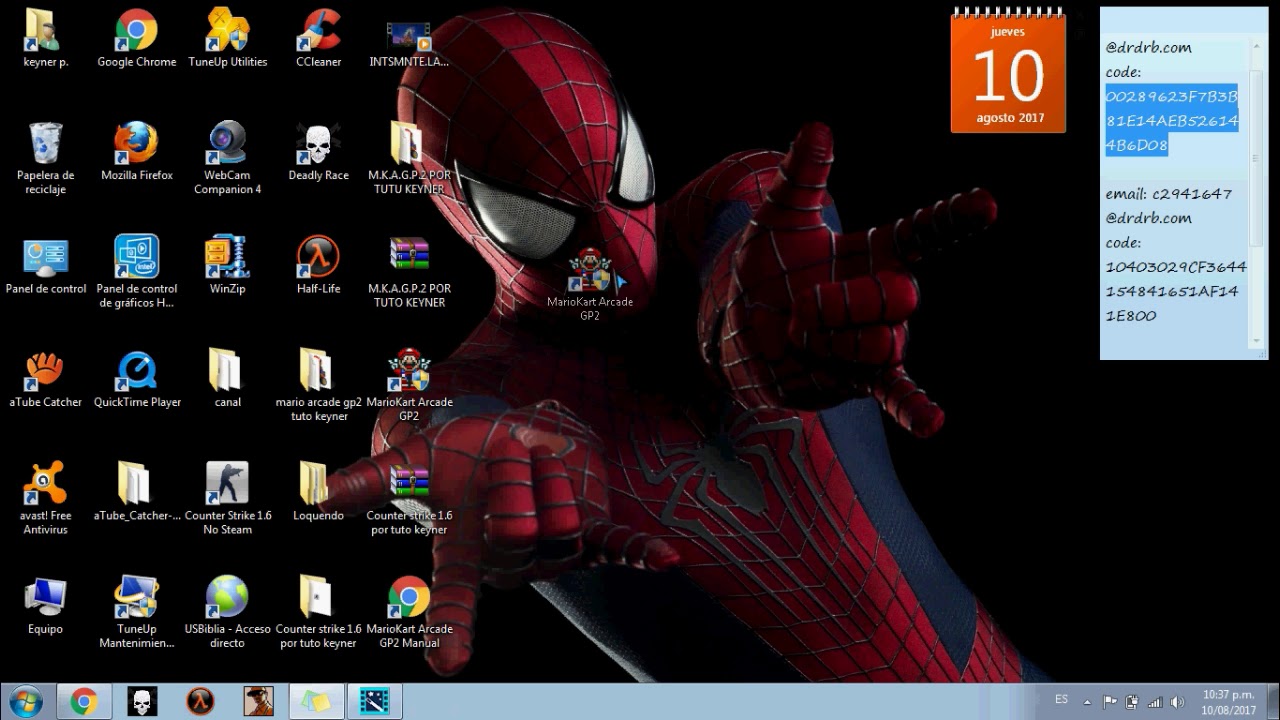Select the TuneUp Utilities desktop icon
The height and width of the screenshot is (720, 1280).
pyautogui.click(x=227, y=39)
